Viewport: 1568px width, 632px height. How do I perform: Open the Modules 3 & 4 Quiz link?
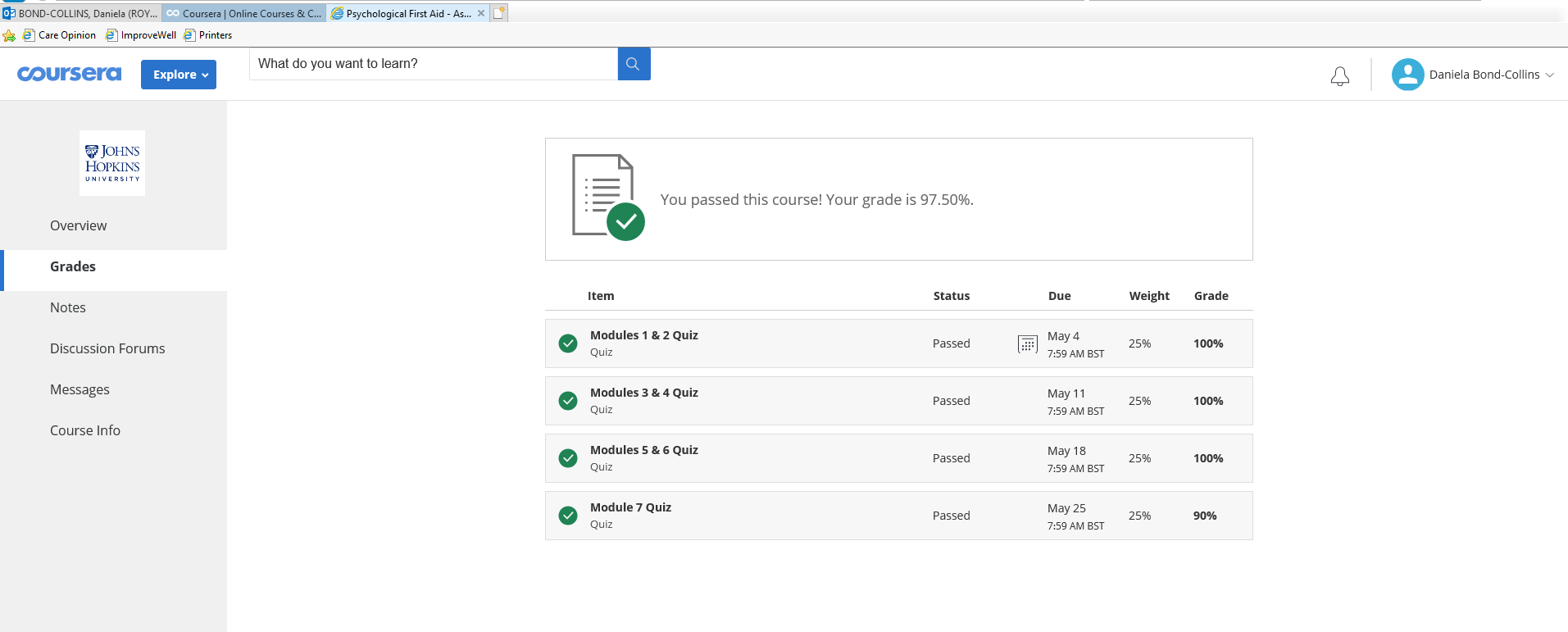point(643,393)
